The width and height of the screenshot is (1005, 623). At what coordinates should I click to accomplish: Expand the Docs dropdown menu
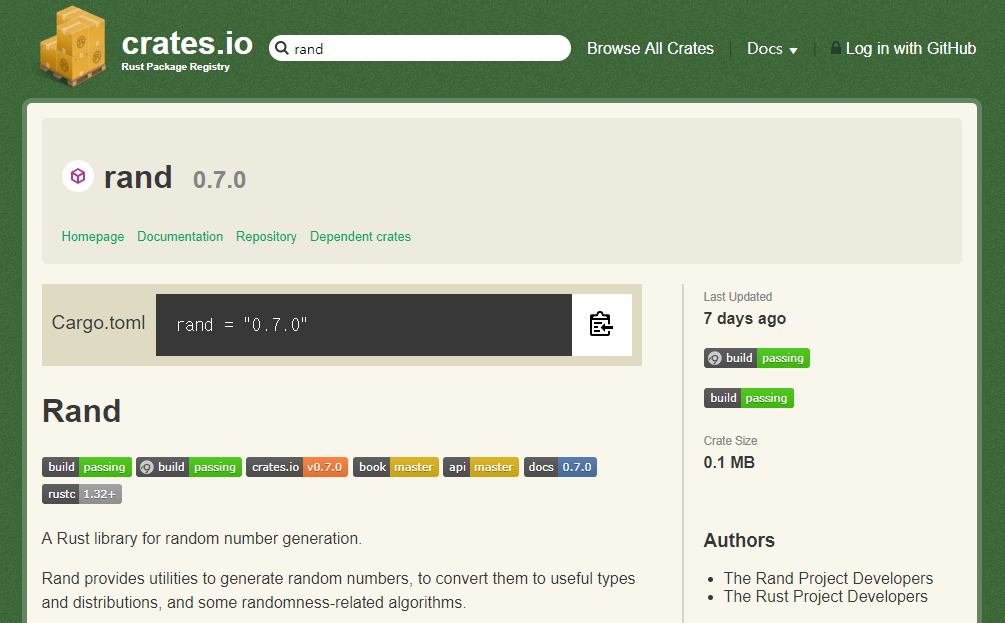(772, 49)
